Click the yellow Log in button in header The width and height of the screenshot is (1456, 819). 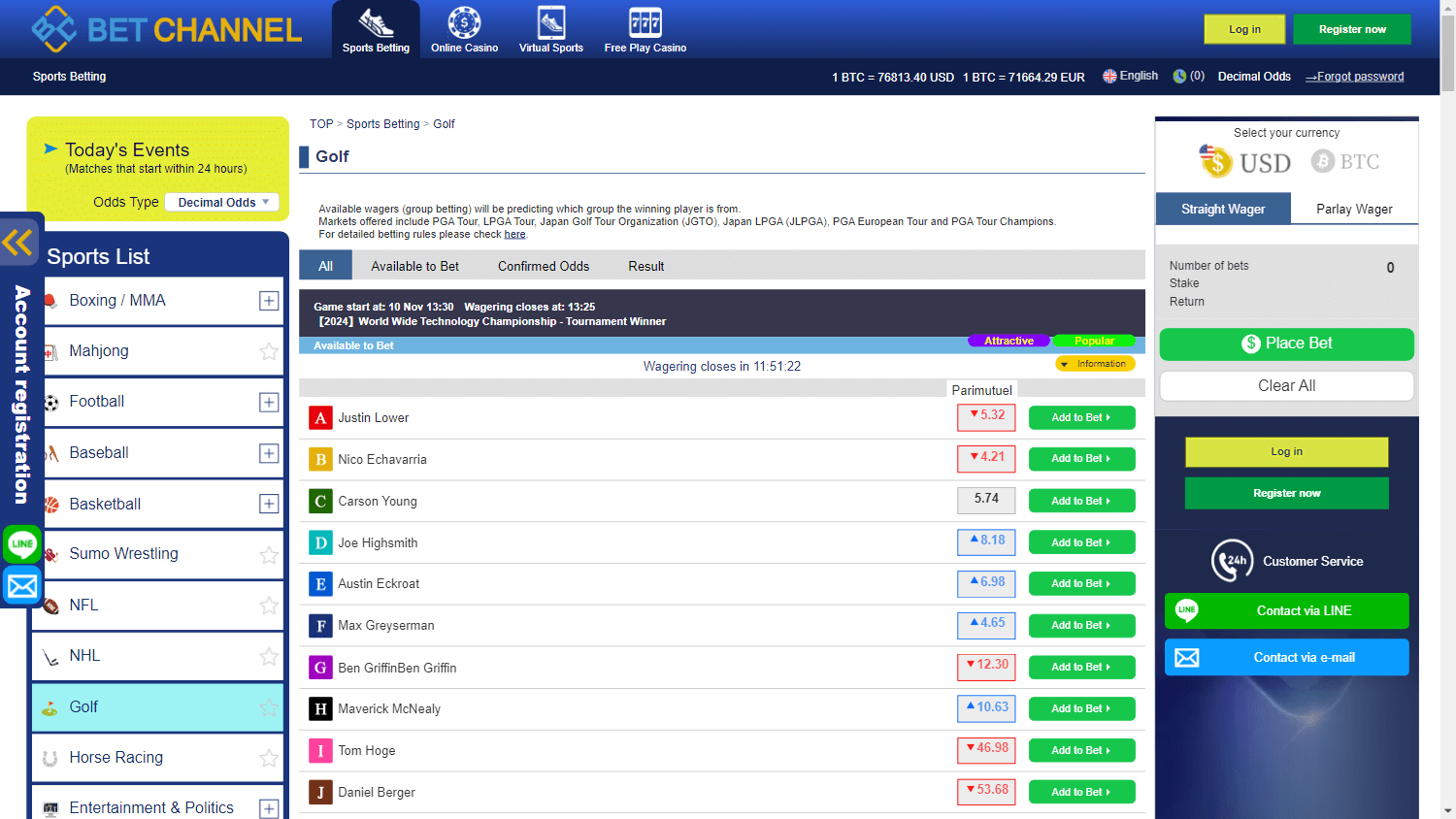(1244, 29)
